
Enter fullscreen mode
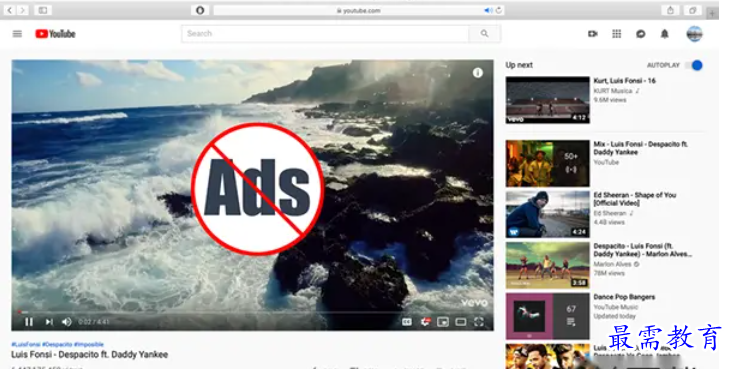click(x=479, y=322)
